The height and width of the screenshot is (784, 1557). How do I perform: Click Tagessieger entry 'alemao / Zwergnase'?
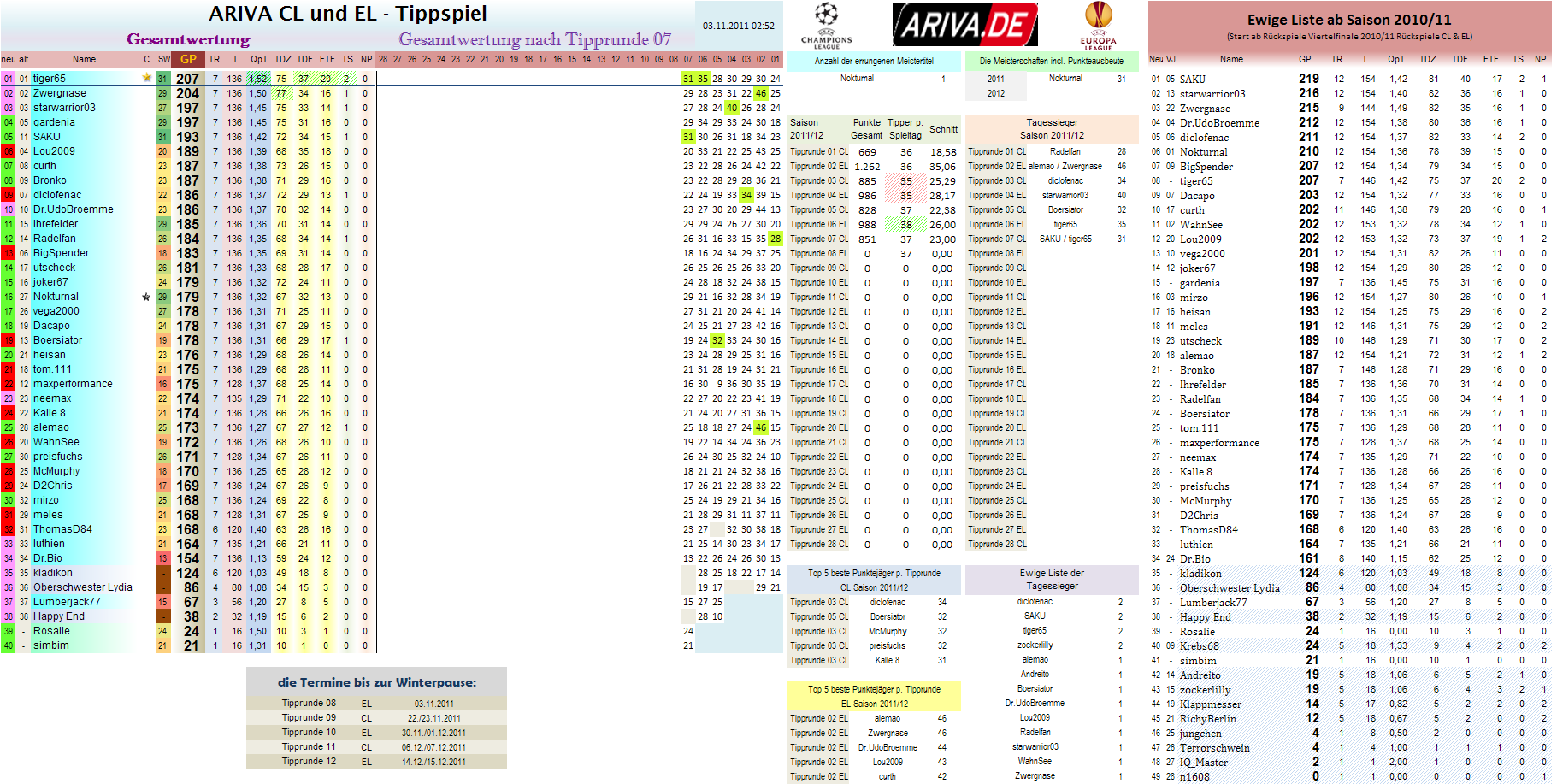tap(1065, 166)
